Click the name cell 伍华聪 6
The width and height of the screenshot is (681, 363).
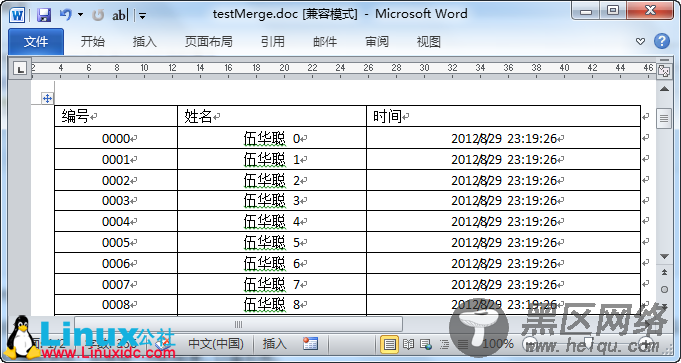click(272, 263)
